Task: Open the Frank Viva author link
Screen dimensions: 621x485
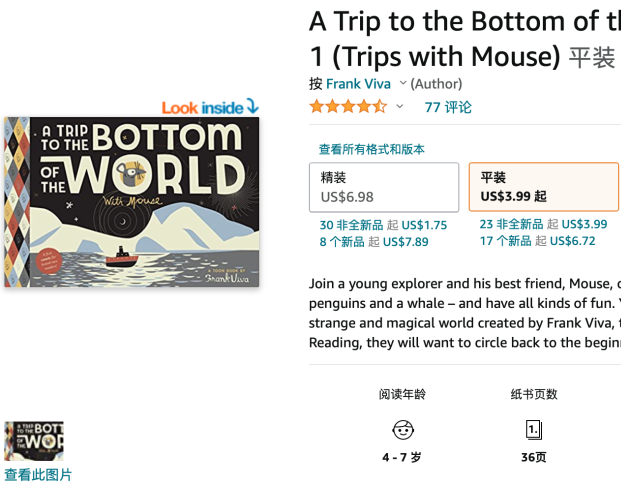Action: tap(357, 83)
